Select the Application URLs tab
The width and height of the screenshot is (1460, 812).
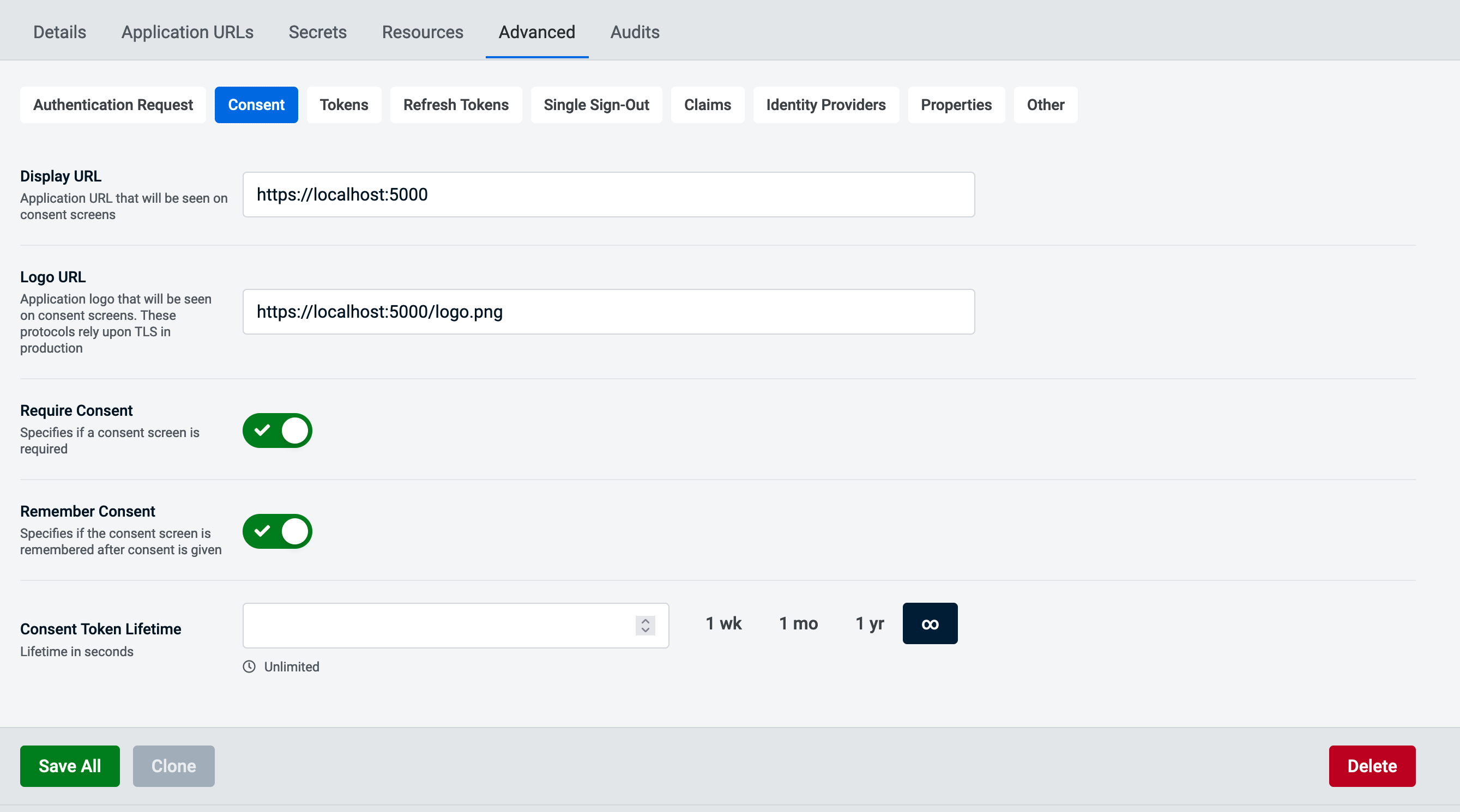coord(187,32)
